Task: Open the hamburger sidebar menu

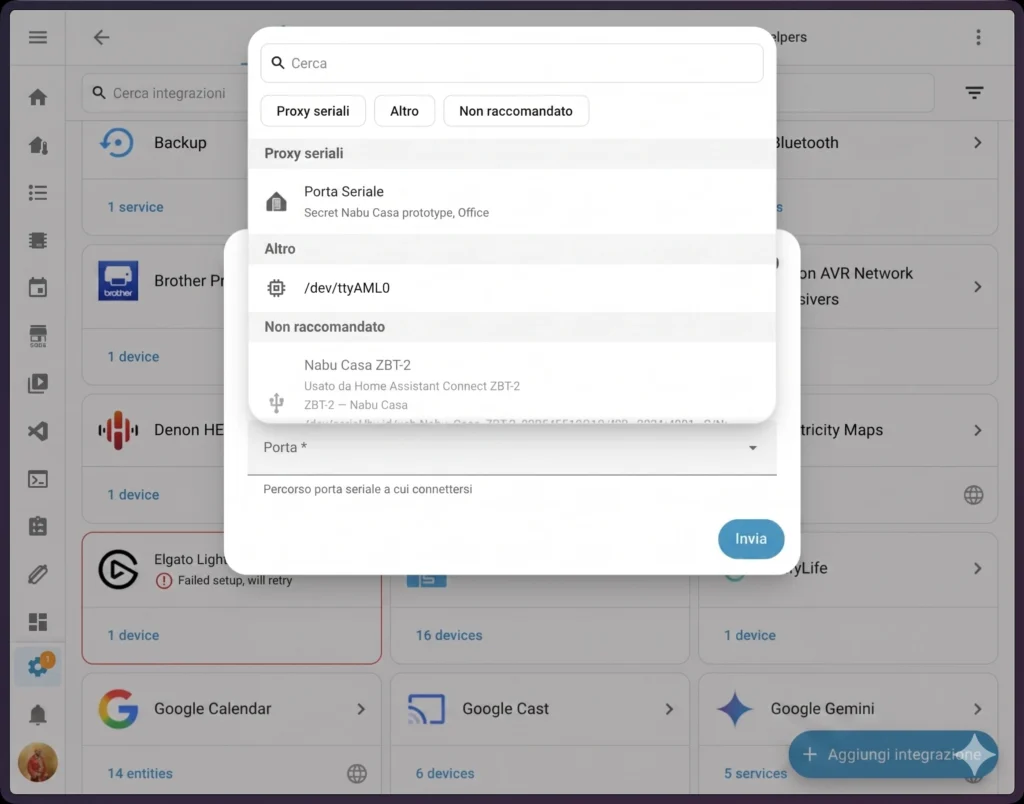Action: 38,37
